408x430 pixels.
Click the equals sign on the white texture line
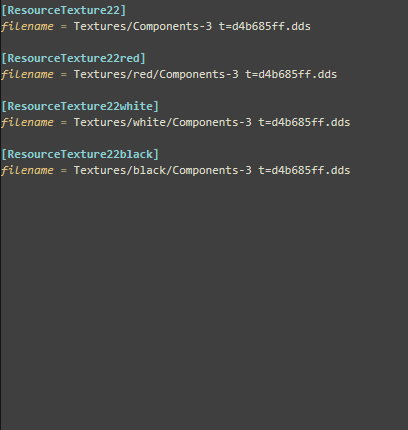[63, 123]
